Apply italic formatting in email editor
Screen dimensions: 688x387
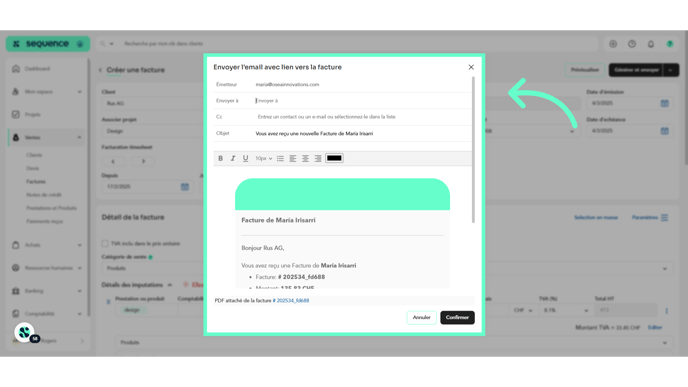pos(233,158)
